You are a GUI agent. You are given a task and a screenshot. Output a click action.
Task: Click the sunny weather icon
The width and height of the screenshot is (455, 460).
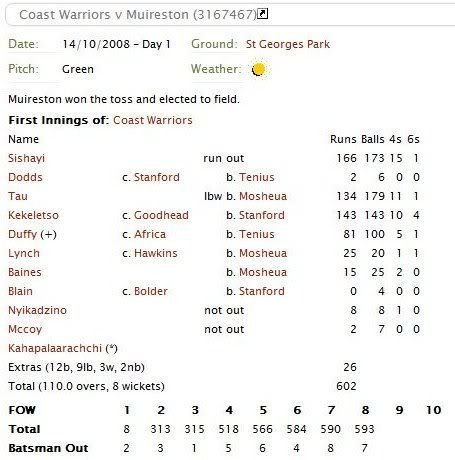click(x=259, y=69)
